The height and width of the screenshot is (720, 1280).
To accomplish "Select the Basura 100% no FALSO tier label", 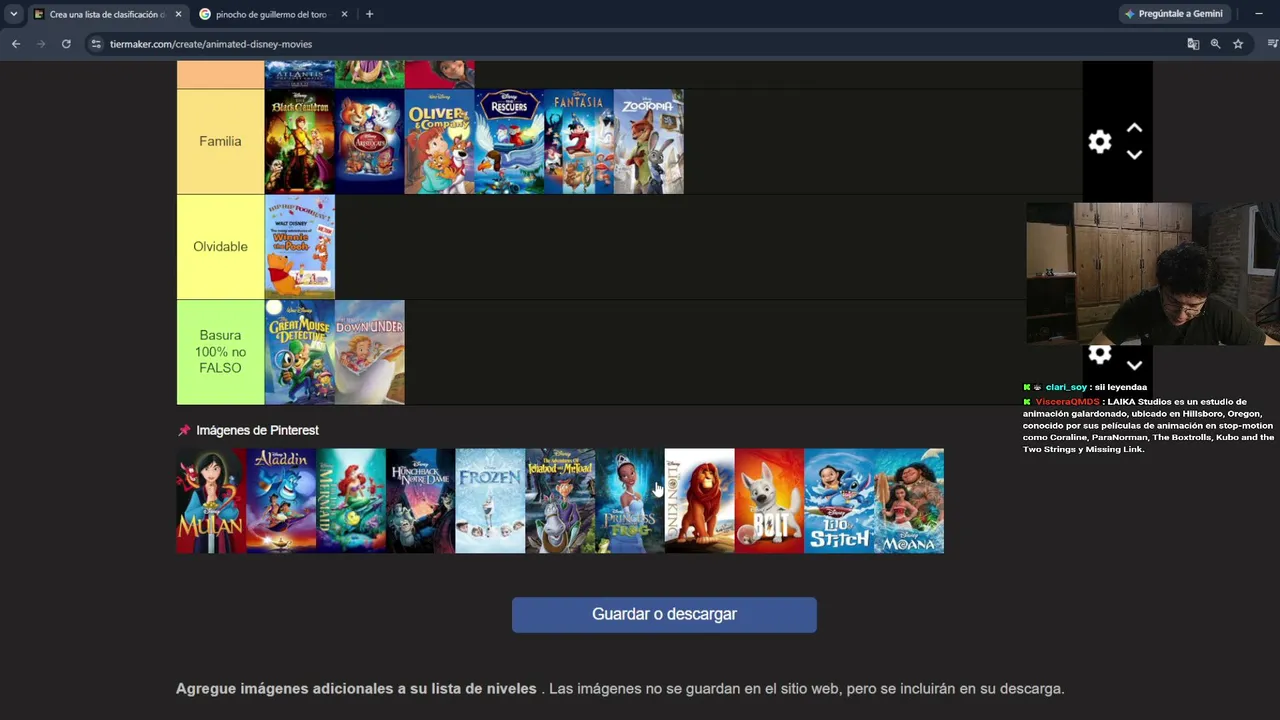I will (220, 352).
